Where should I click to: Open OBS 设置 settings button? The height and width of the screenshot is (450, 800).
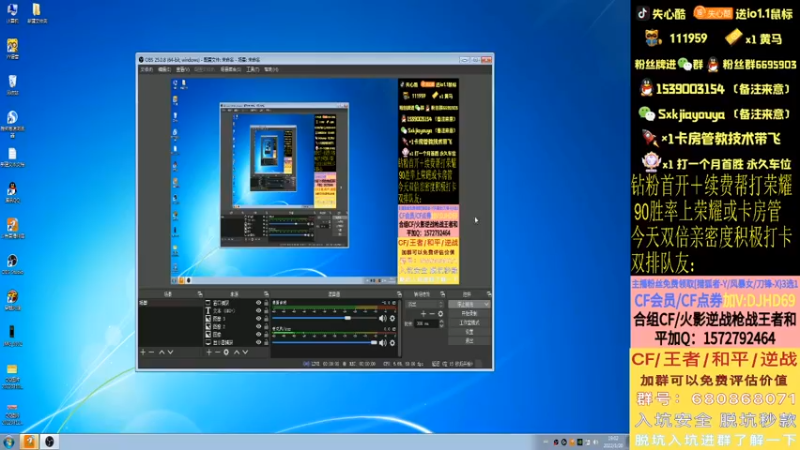point(469,332)
